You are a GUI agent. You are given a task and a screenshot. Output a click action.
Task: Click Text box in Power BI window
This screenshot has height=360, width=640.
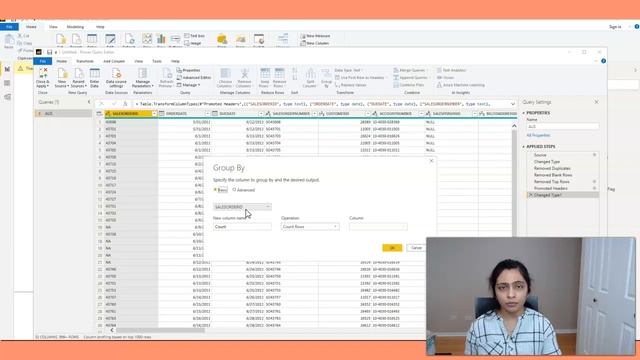click(194, 36)
